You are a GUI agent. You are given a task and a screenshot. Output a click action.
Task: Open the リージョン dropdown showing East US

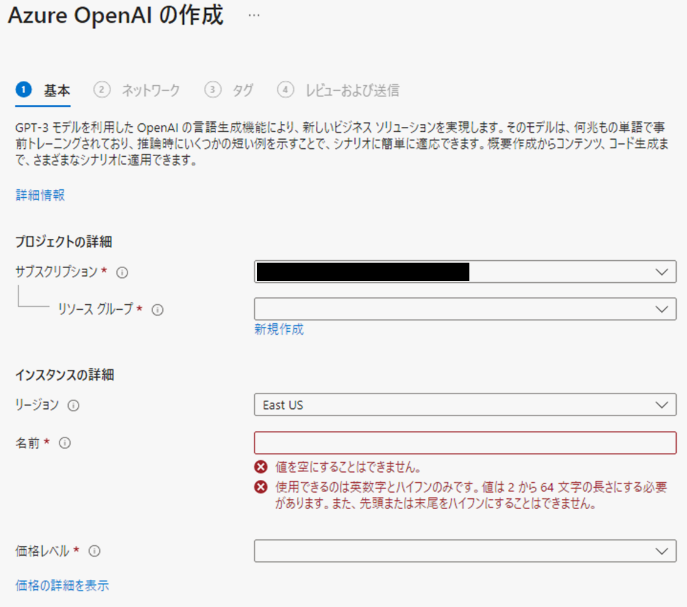point(465,405)
